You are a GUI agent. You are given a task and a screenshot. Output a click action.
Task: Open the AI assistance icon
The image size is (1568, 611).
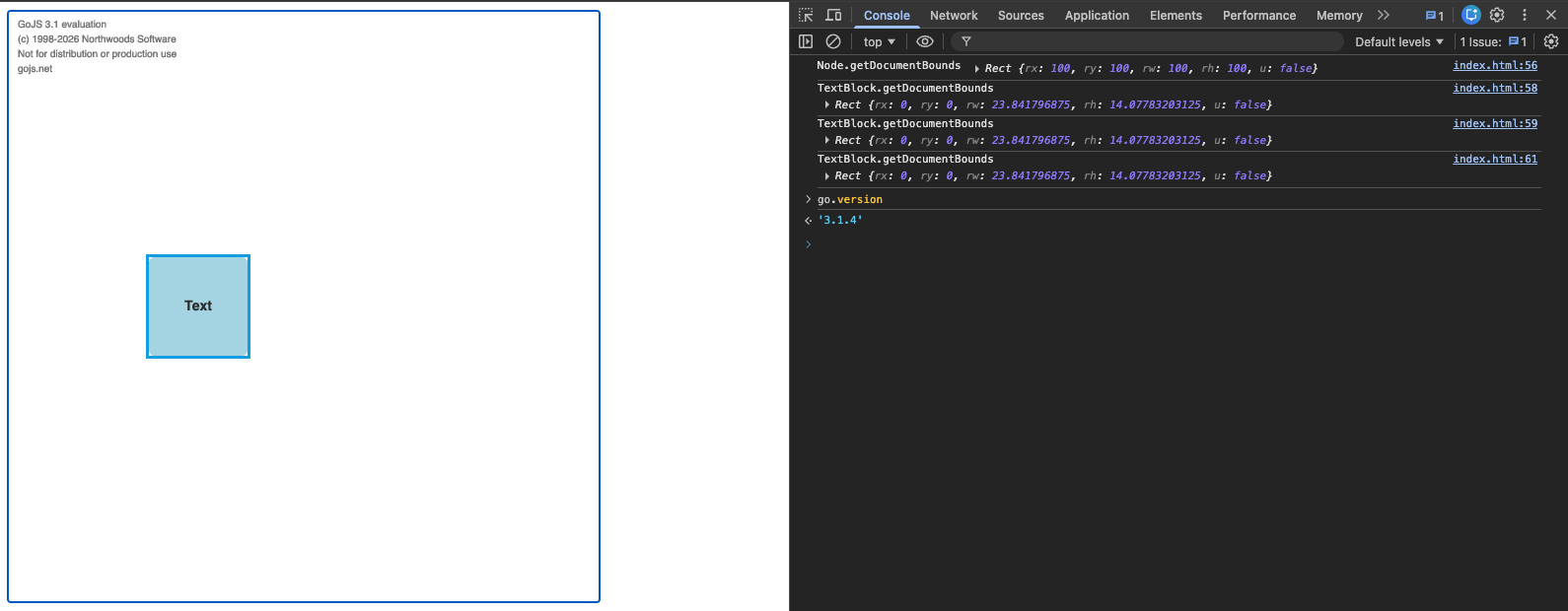[x=1471, y=15]
